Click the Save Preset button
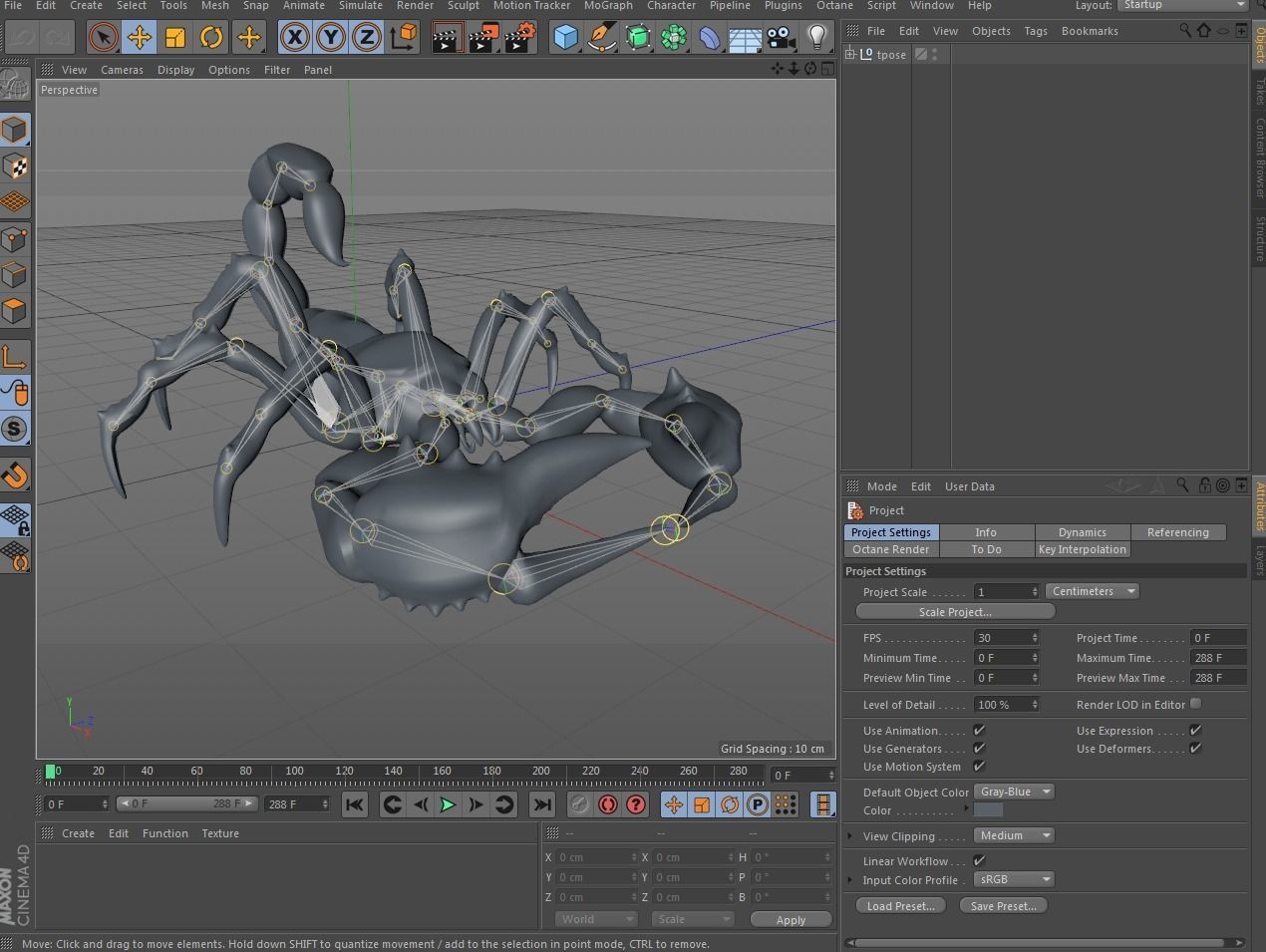The width and height of the screenshot is (1266, 952). 1003,906
